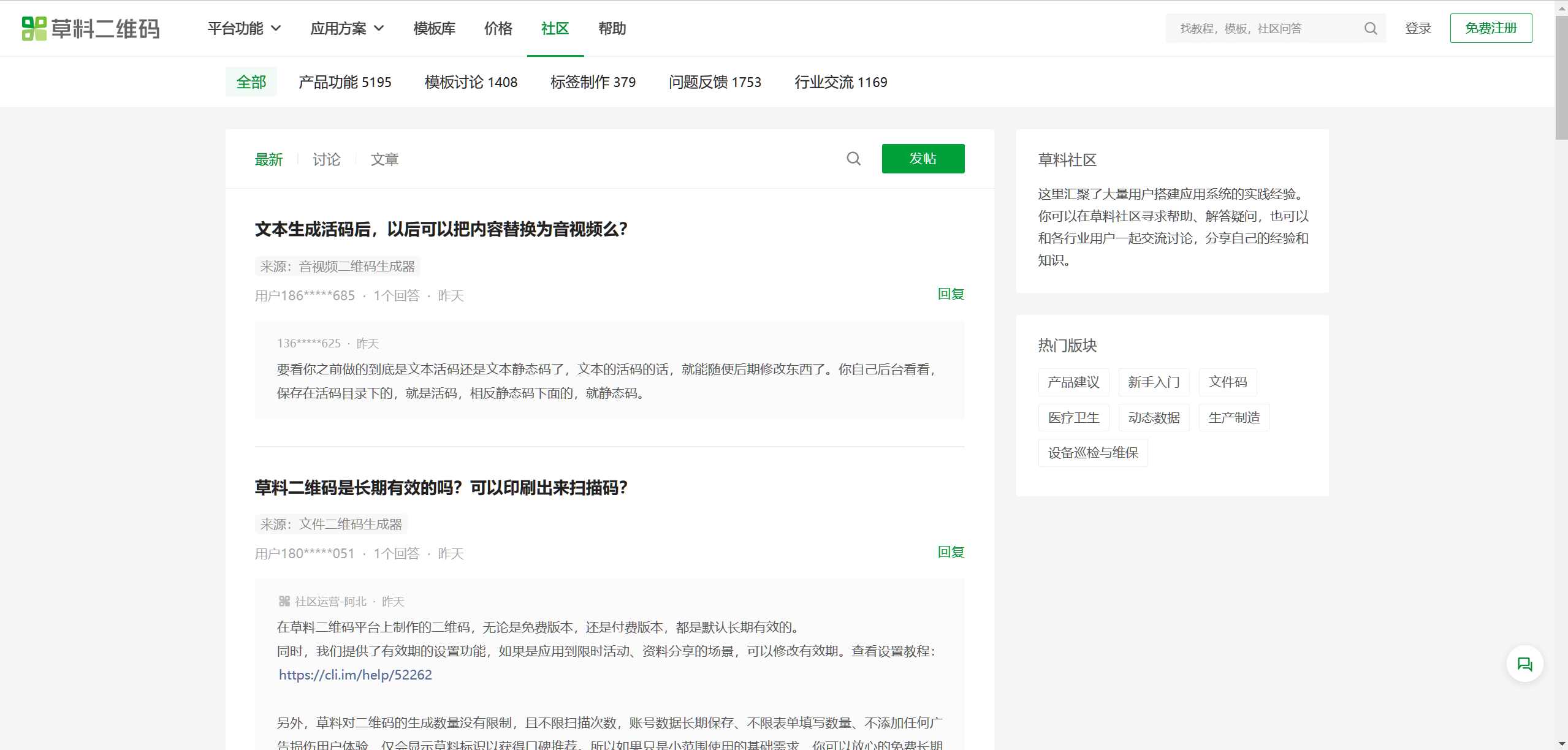Viewport: 1568px width, 750px height.
Task: Click source tag 音视频二维码生成器
Action: pos(337,267)
